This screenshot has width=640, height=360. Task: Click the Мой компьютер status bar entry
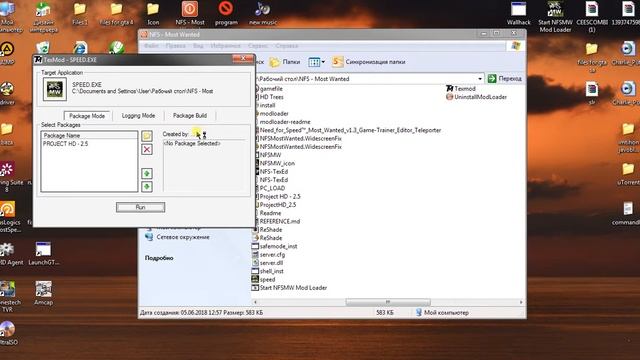[442, 313]
